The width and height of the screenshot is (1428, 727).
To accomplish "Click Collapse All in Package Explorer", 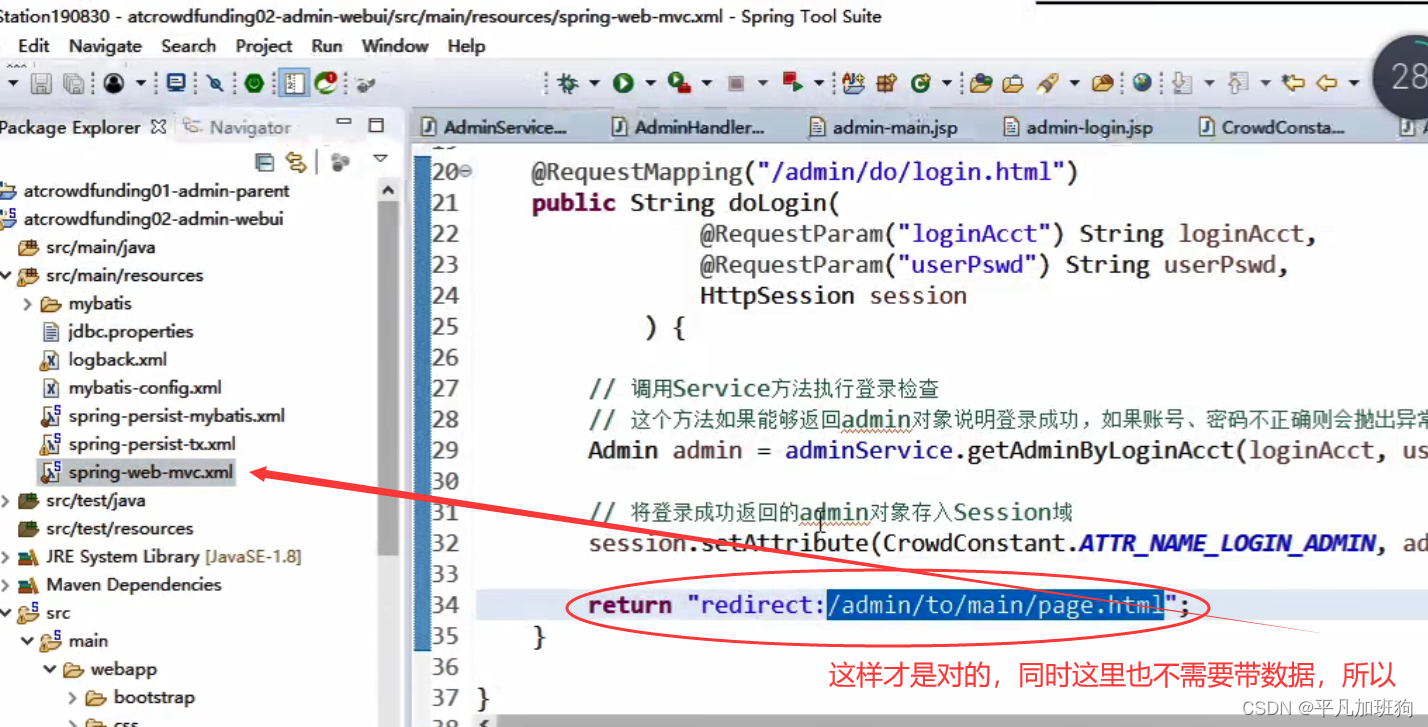I will [x=265, y=162].
